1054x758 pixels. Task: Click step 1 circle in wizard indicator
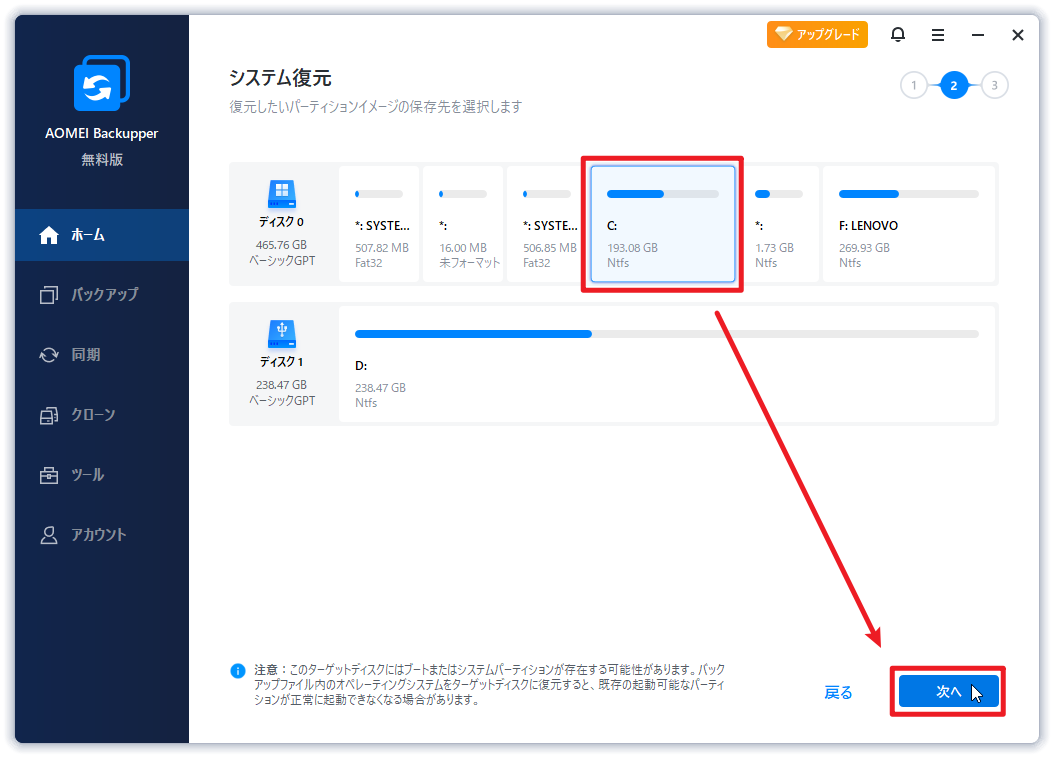913,86
